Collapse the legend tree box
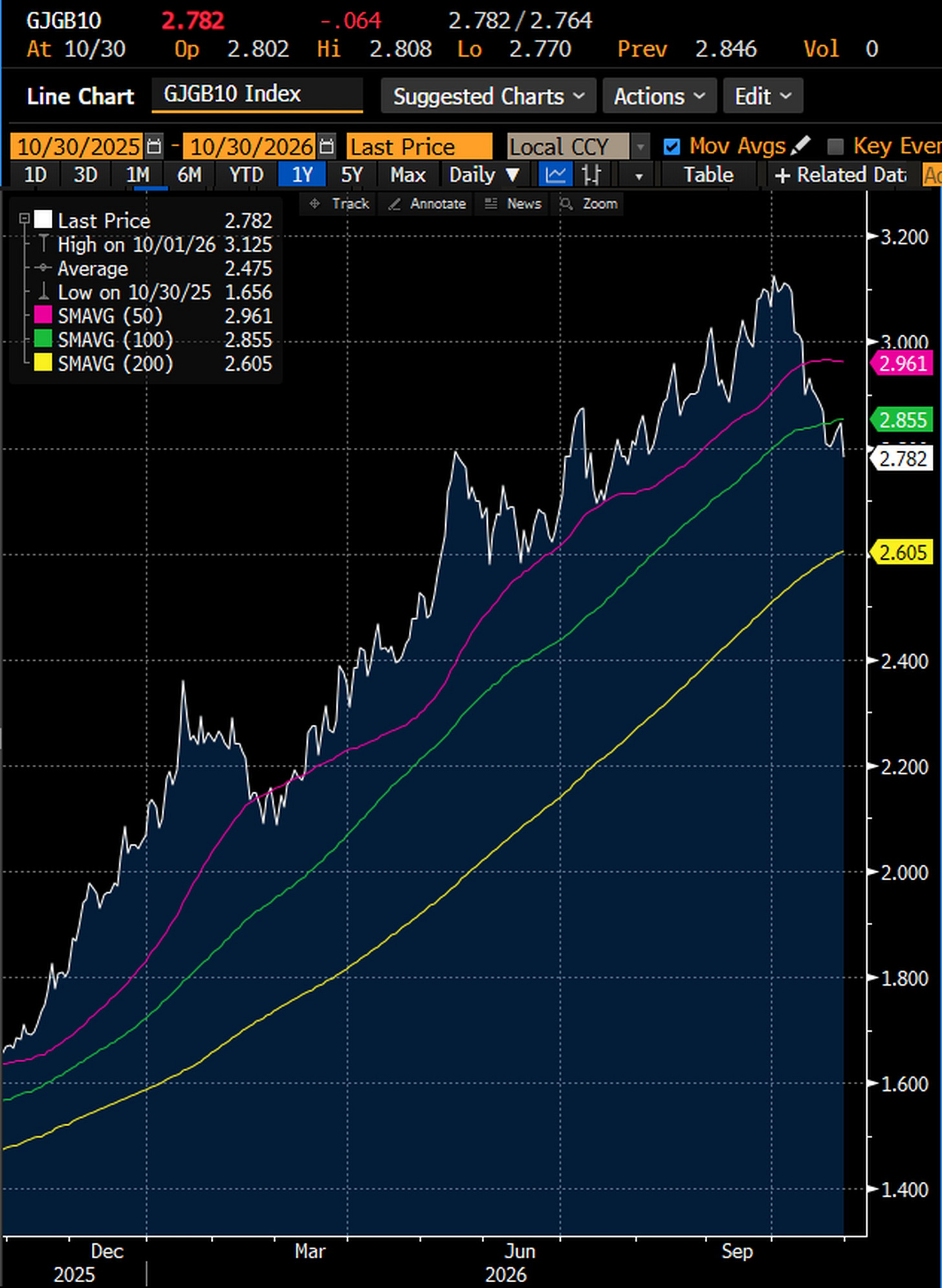Screen dimensions: 942x1288 coord(24,219)
